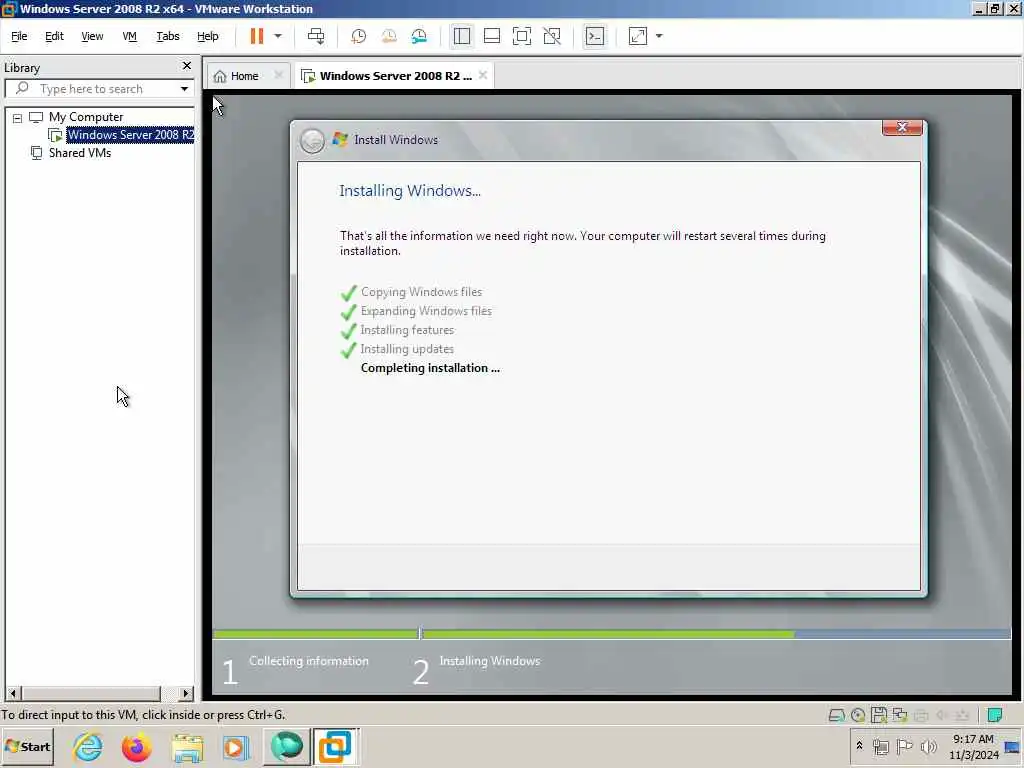Collapse the My Computer tree node
The width and height of the screenshot is (1024, 768).
click(18, 118)
